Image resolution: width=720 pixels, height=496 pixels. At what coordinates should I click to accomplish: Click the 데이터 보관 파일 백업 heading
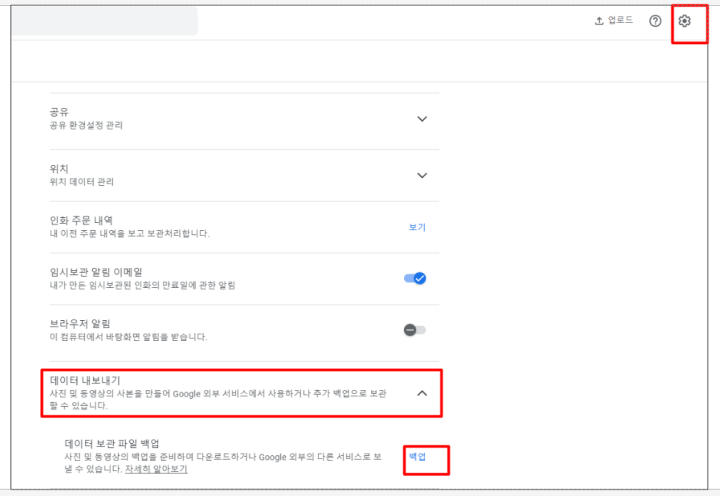(112, 444)
